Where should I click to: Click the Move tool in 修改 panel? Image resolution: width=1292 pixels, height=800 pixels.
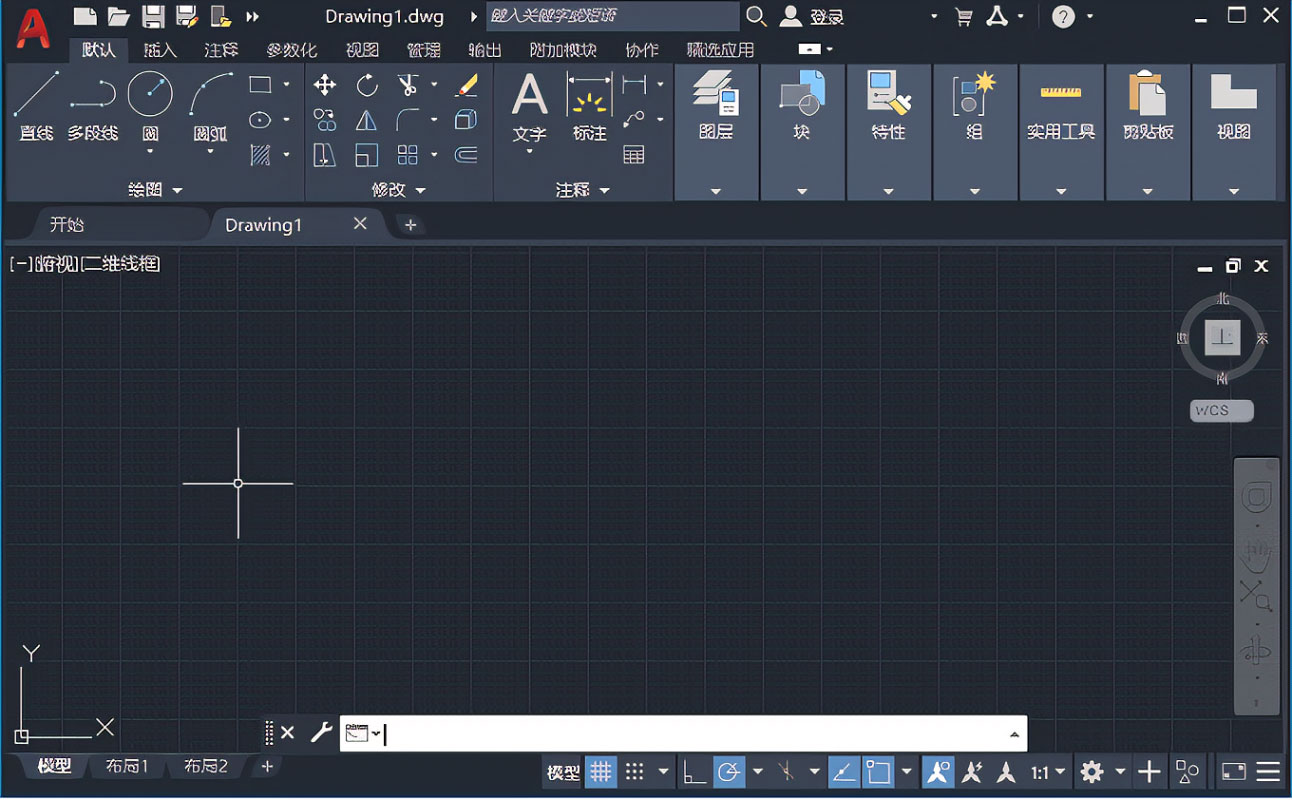point(325,85)
